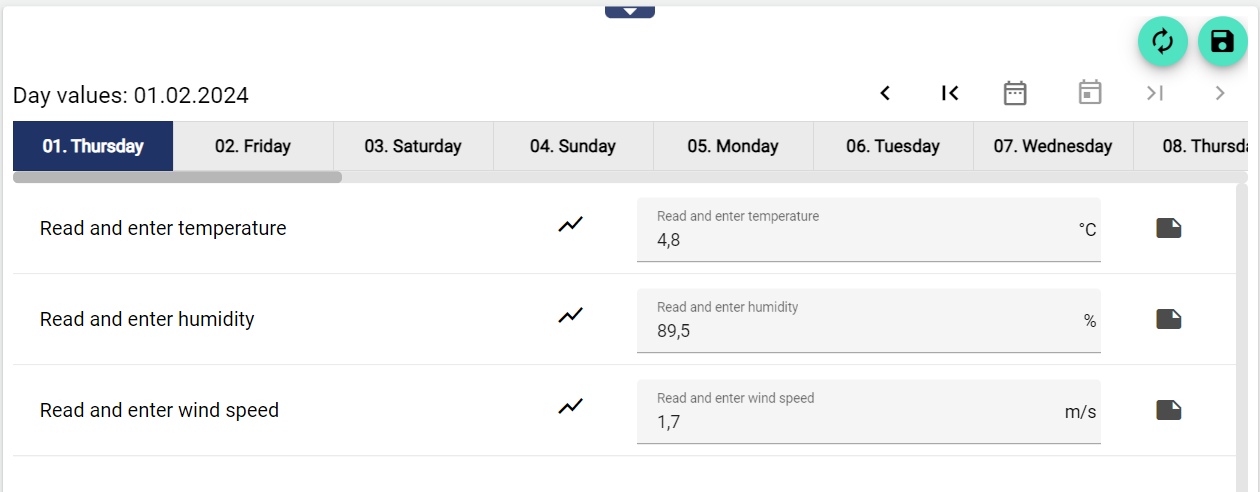Viewport: 1260px width, 492px height.
Task: Open humidity trend chart icon
Action: tap(570, 316)
